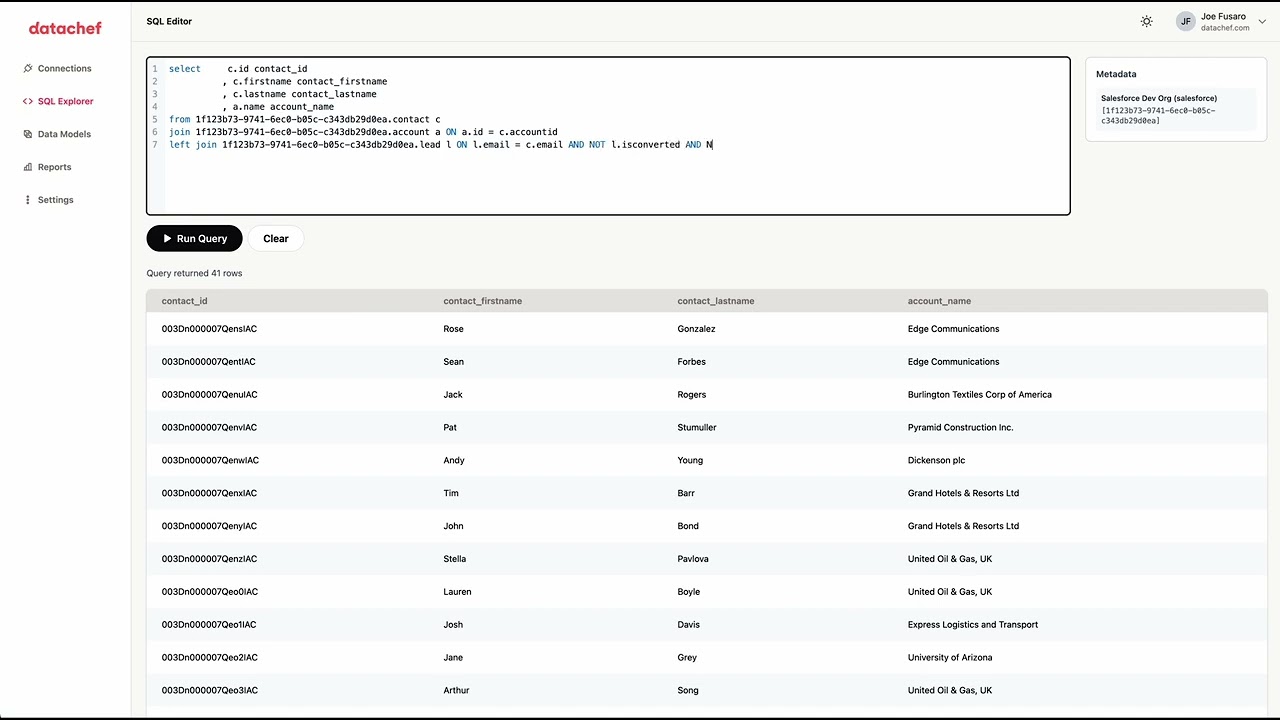
Task: Click cell 003Dn000007QenyIAC
Action: click(209, 526)
